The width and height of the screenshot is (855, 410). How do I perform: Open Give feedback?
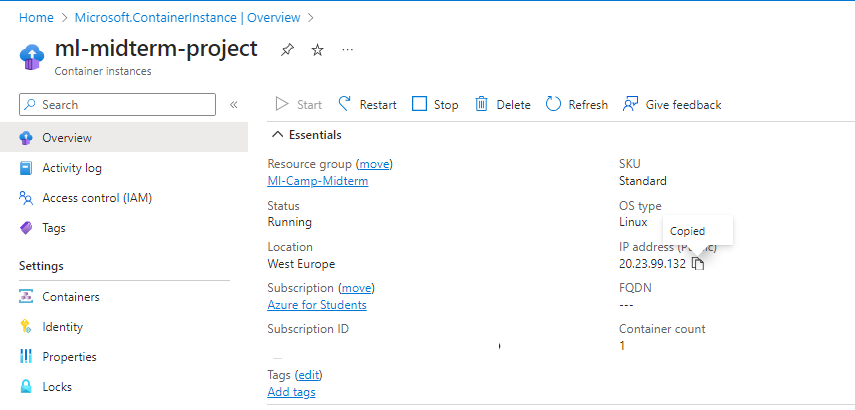point(672,105)
